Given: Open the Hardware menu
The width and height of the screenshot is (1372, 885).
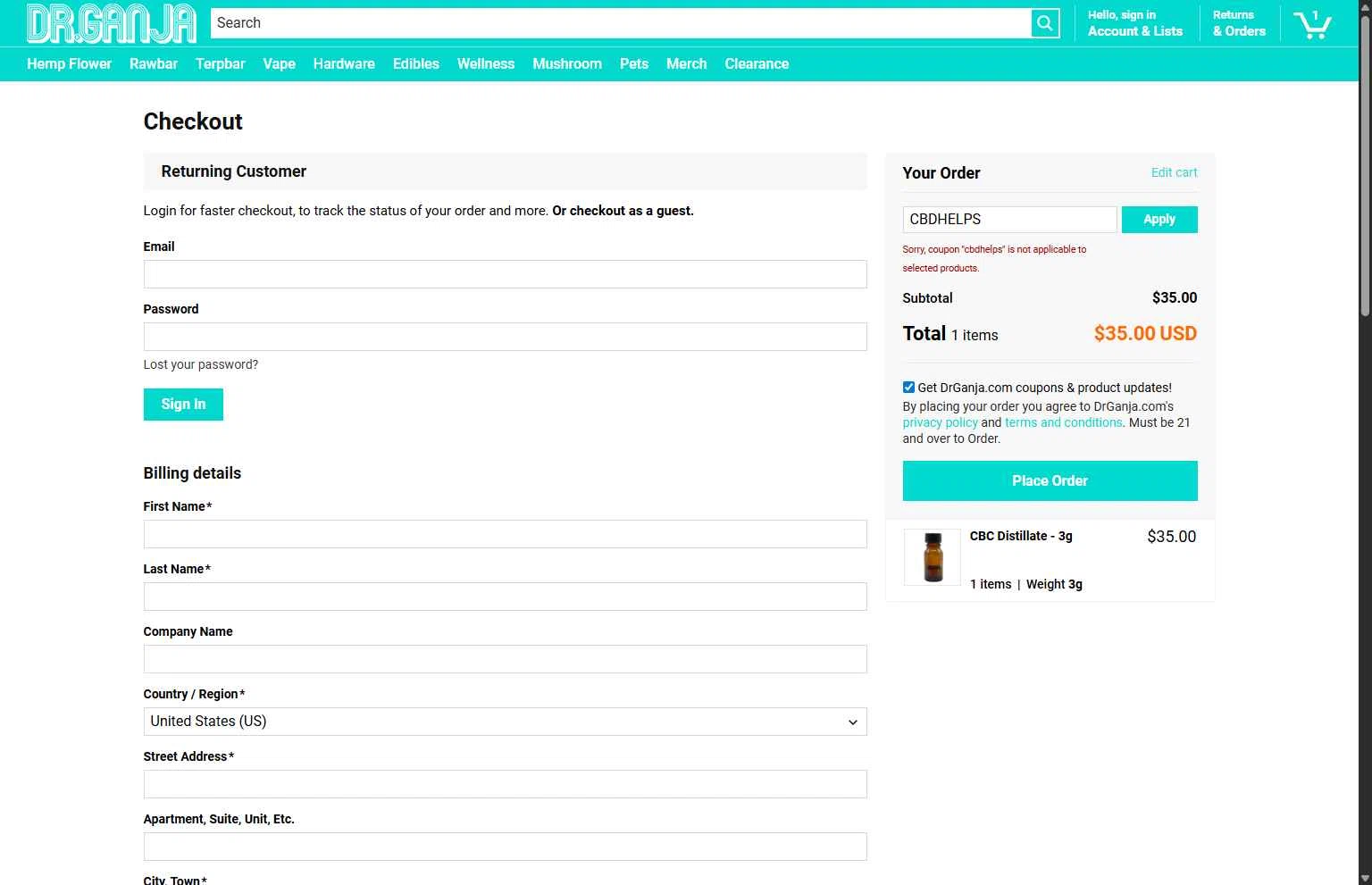Looking at the screenshot, I should click(x=344, y=64).
